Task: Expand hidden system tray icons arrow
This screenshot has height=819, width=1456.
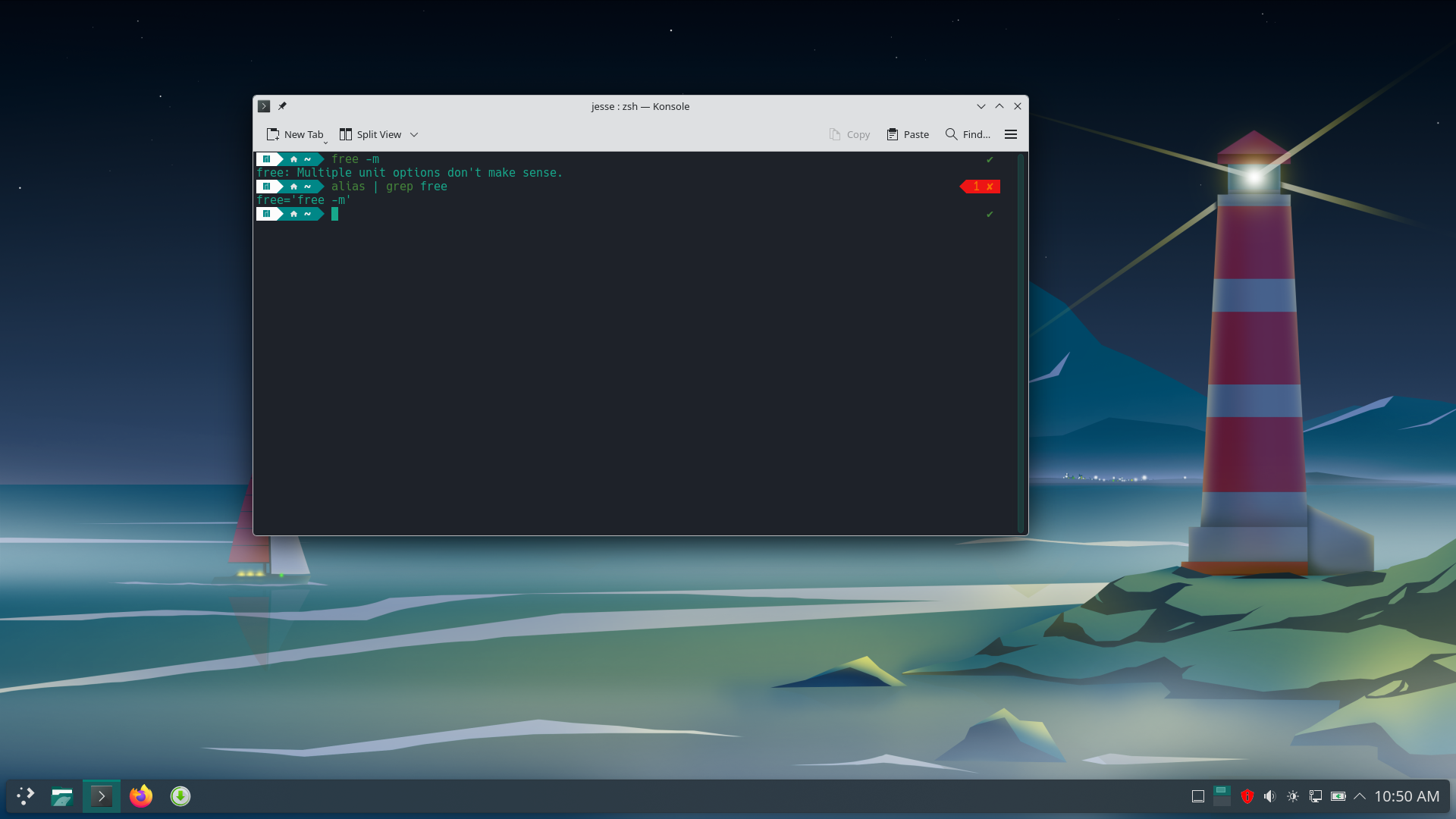Action: 1360,796
